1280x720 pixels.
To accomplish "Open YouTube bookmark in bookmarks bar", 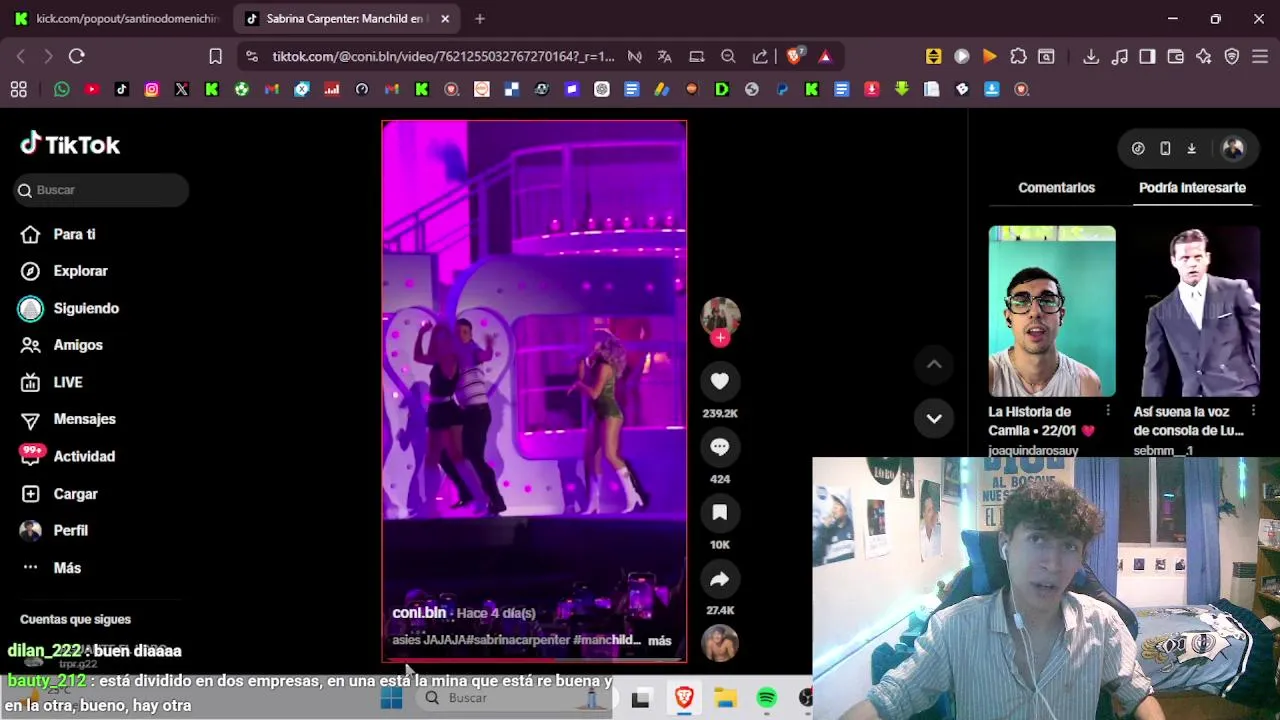I will 92,89.
